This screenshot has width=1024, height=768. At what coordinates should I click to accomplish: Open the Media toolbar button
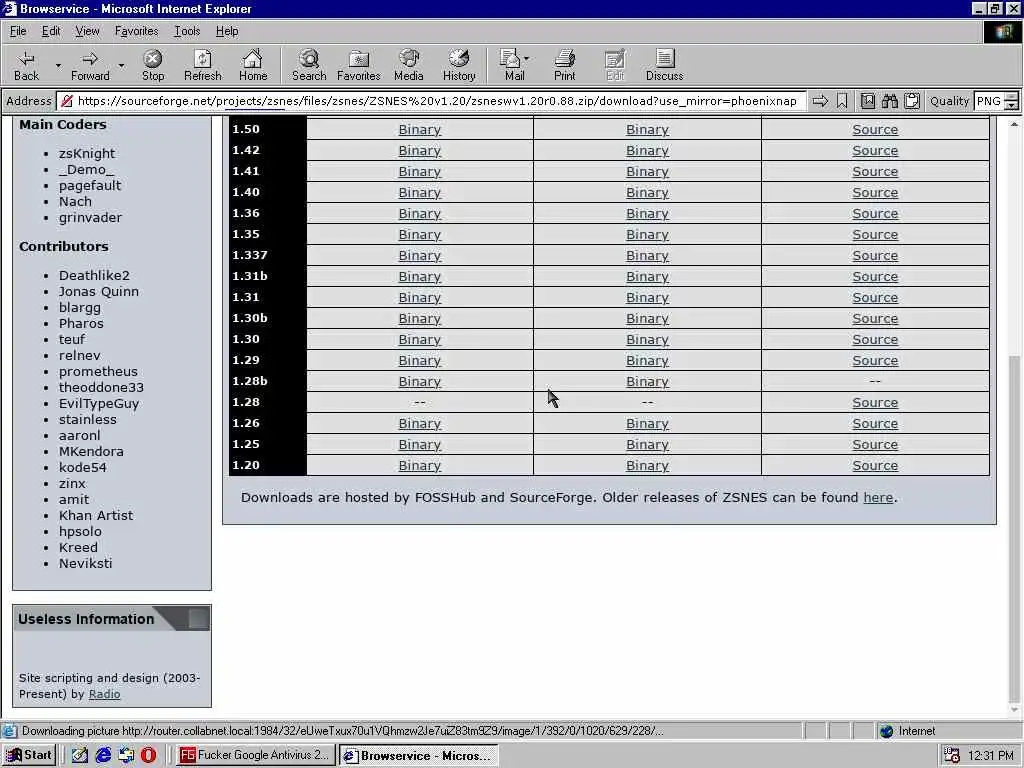point(409,65)
